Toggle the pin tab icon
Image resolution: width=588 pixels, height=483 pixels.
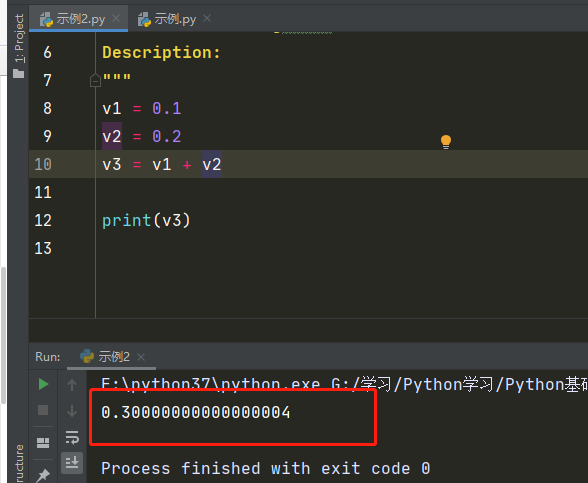pyautogui.click(x=43, y=476)
